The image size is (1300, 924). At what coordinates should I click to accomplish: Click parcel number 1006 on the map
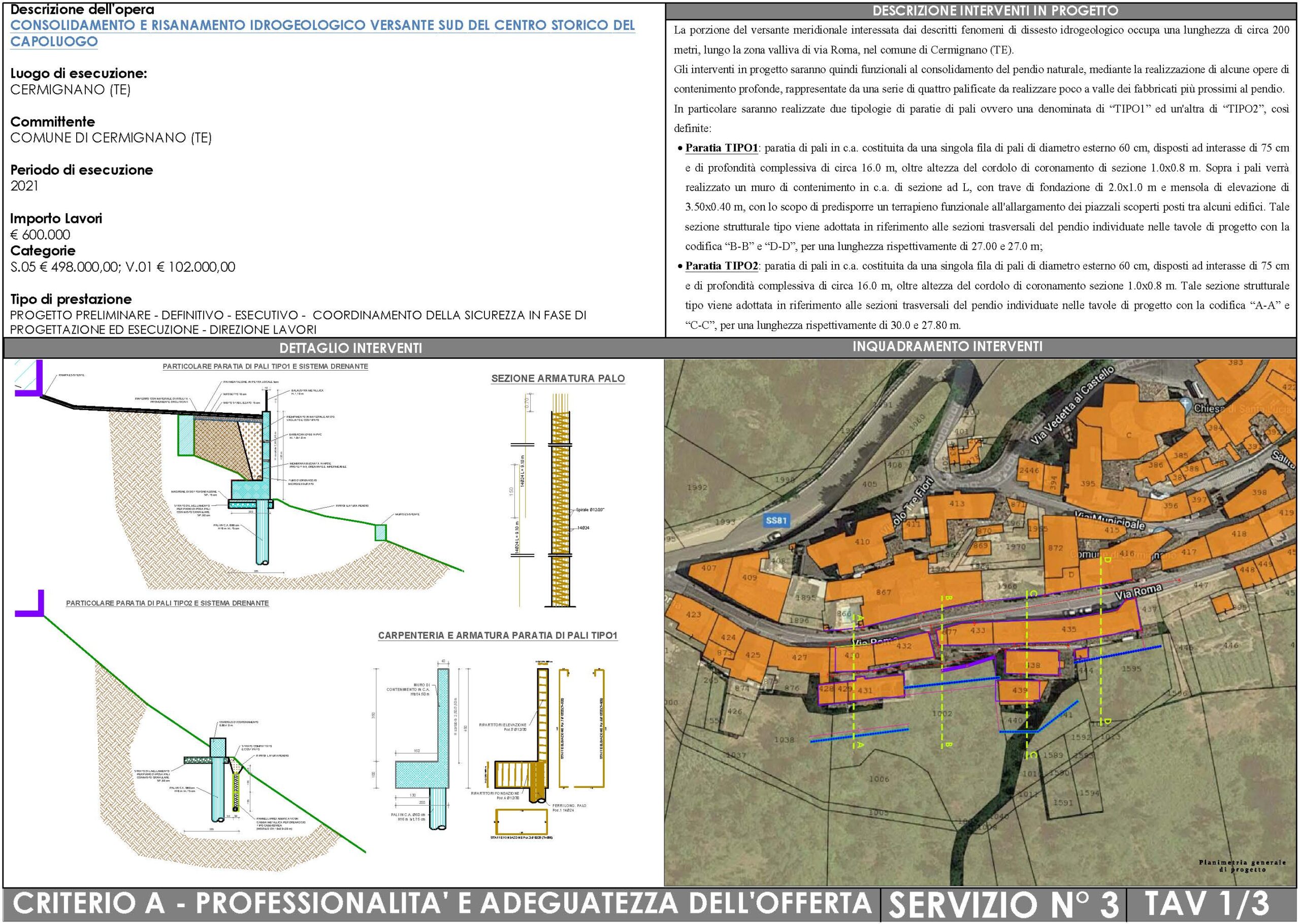tap(879, 779)
